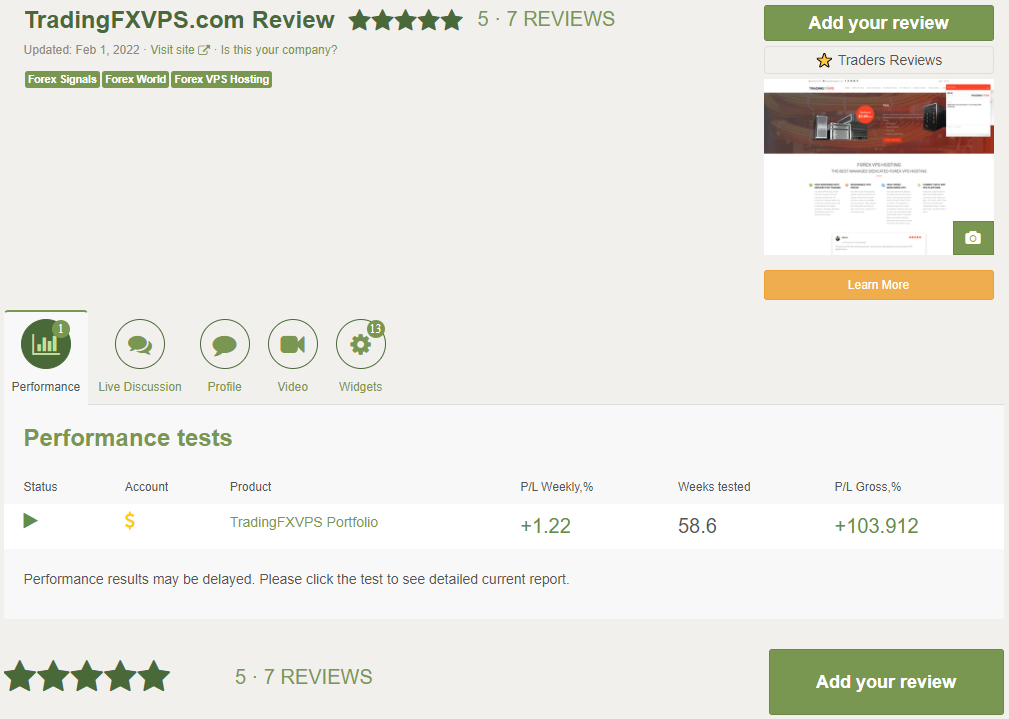Click the Video camera icon

pos(292,343)
